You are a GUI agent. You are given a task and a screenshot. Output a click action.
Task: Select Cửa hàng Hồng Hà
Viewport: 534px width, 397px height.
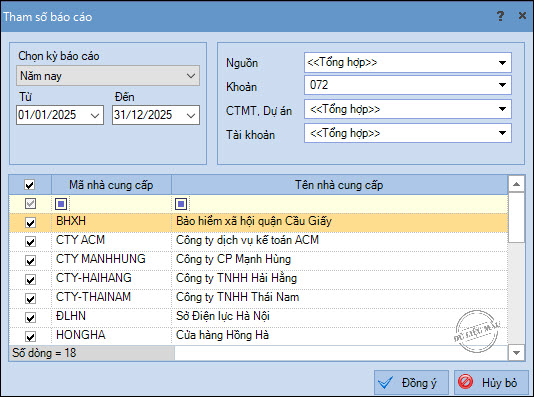pyautogui.click(x=222, y=335)
